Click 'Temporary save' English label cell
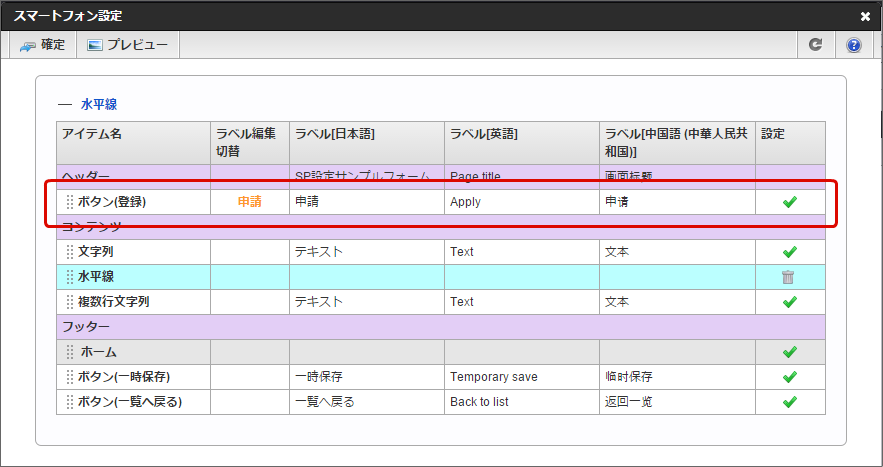This screenshot has height=467, width=883. [493, 377]
